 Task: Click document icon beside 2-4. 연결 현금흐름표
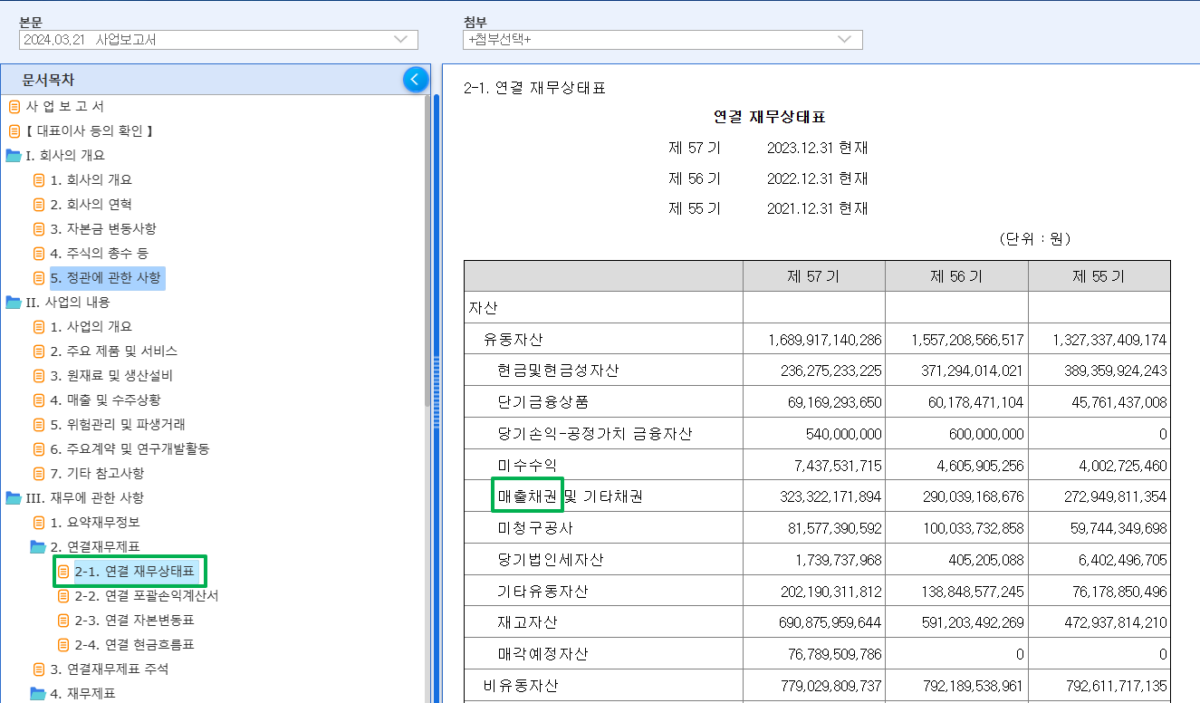(63, 645)
